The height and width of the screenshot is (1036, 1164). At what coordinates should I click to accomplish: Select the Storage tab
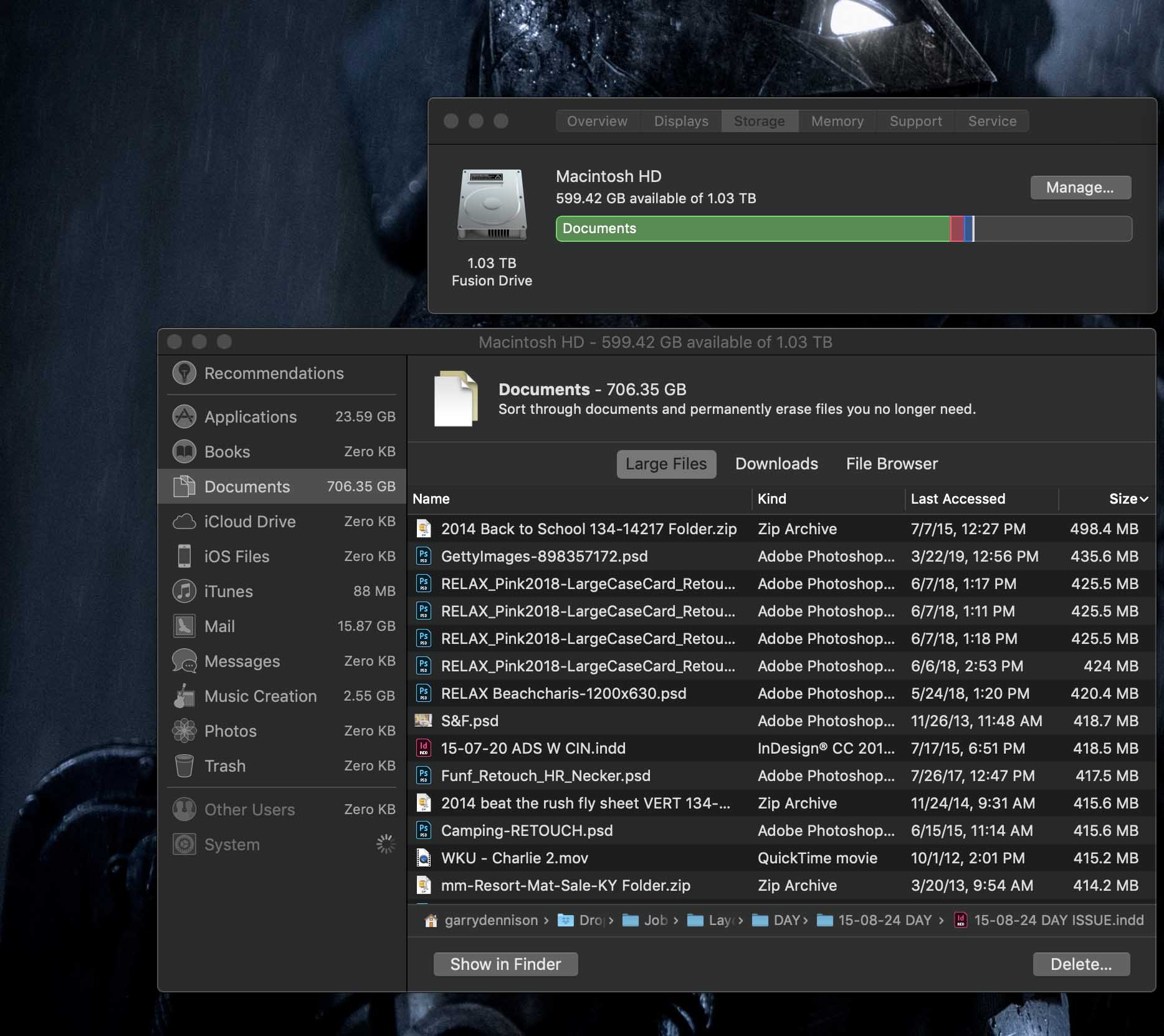(x=760, y=121)
